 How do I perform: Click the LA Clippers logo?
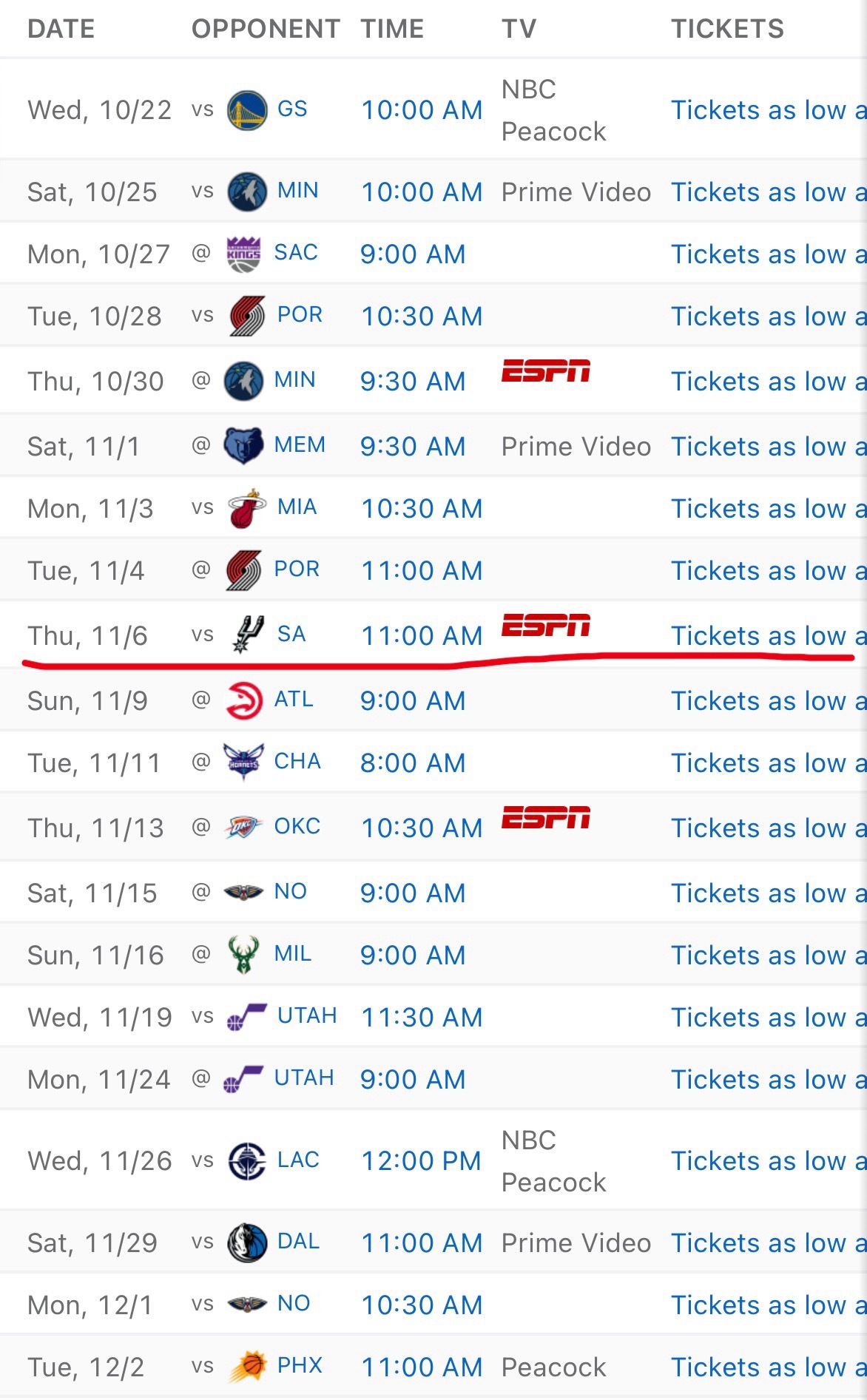pos(247,1160)
